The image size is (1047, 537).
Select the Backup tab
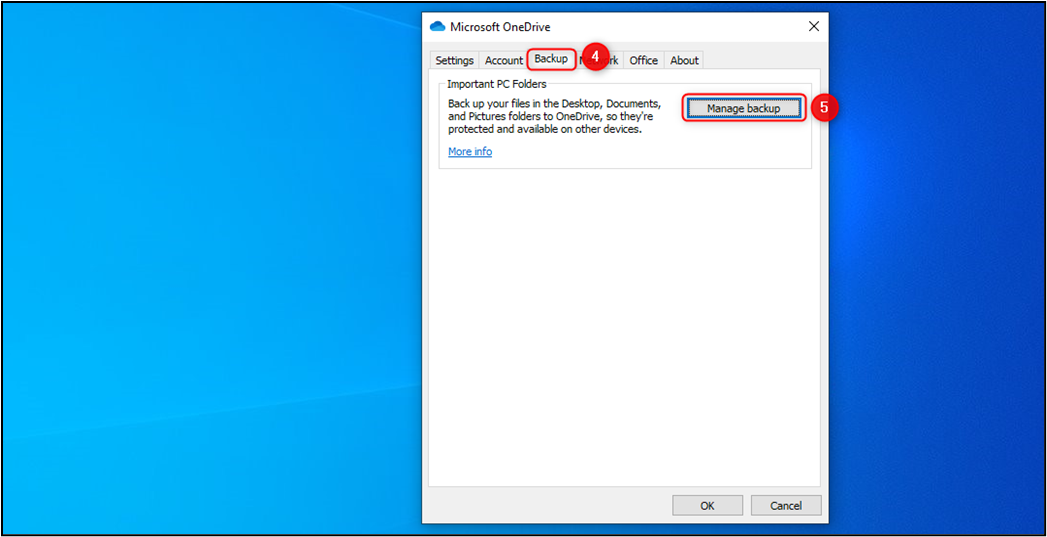click(x=551, y=59)
